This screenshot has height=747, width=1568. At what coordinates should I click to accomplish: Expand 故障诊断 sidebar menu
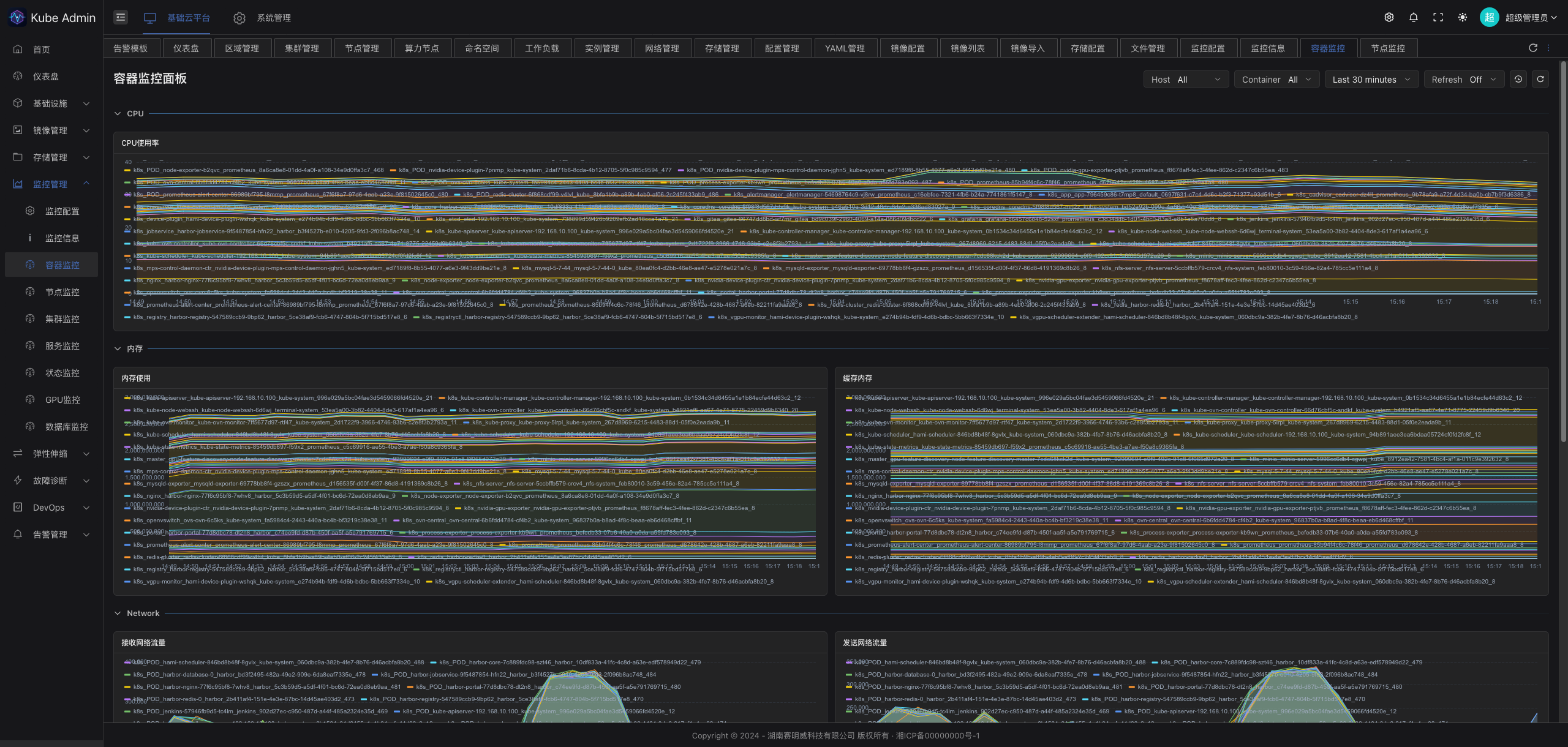pyautogui.click(x=51, y=481)
